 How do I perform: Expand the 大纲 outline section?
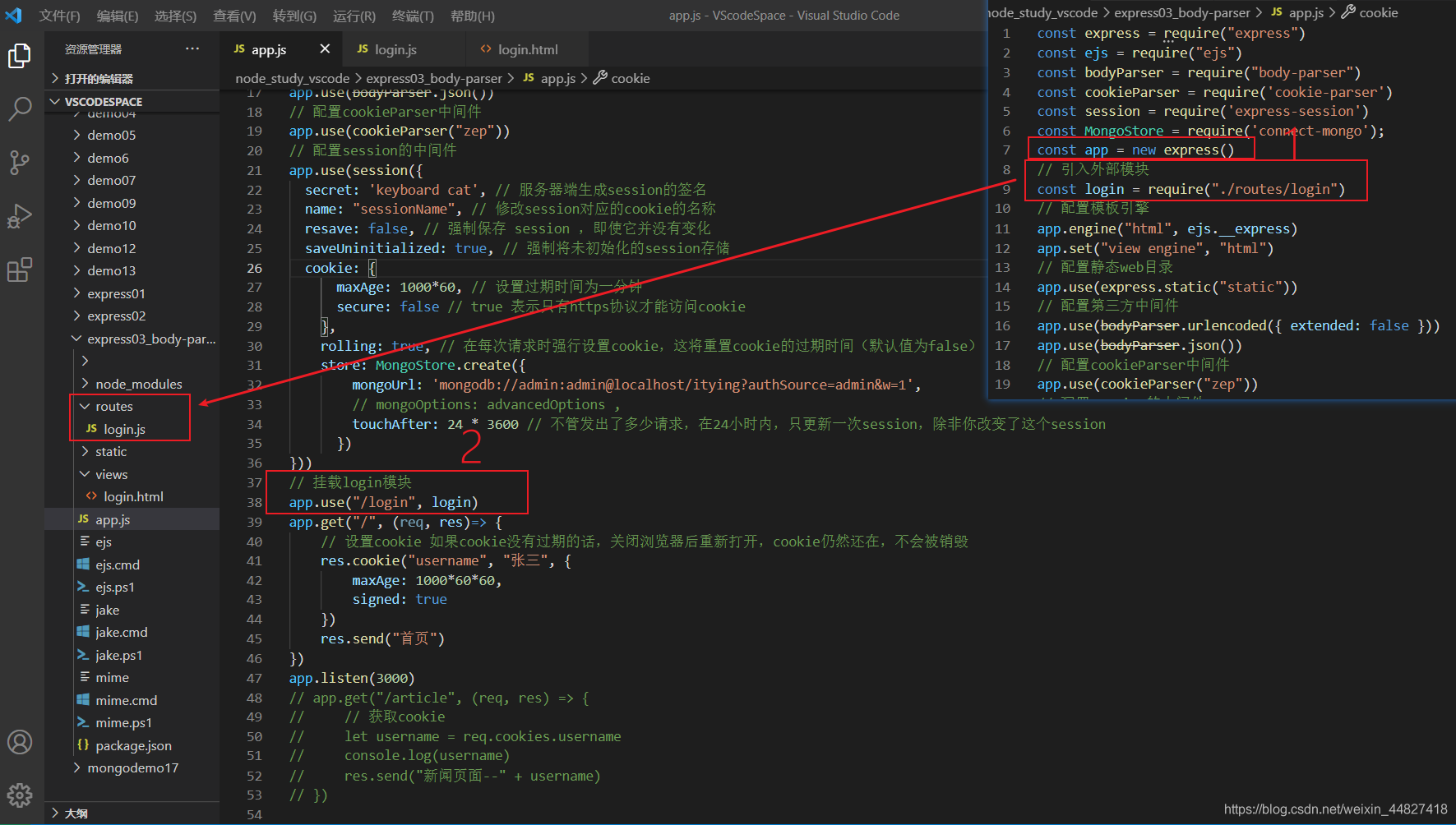[x=132, y=813]
